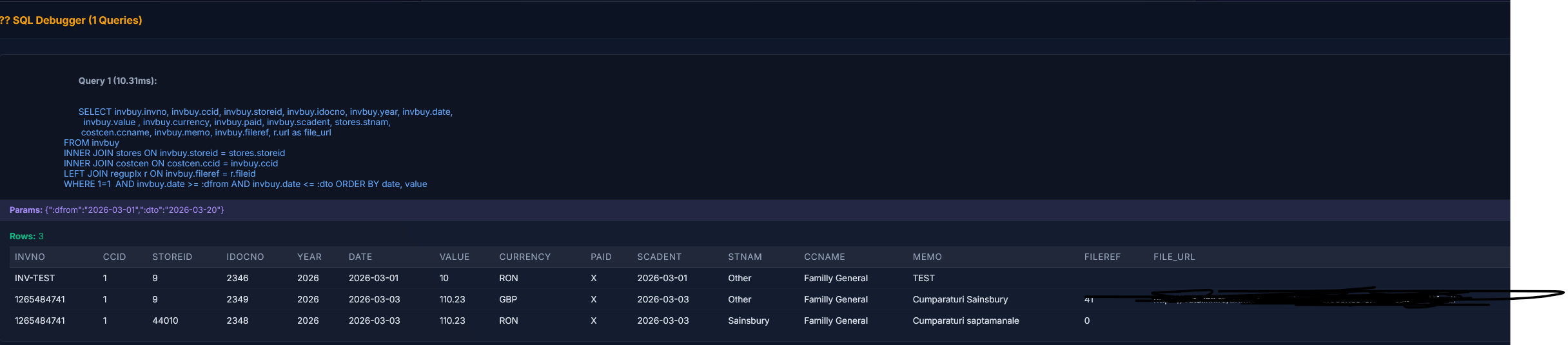
Task: Collapse the SQL Debugger heading
Action: pos(71,20)
